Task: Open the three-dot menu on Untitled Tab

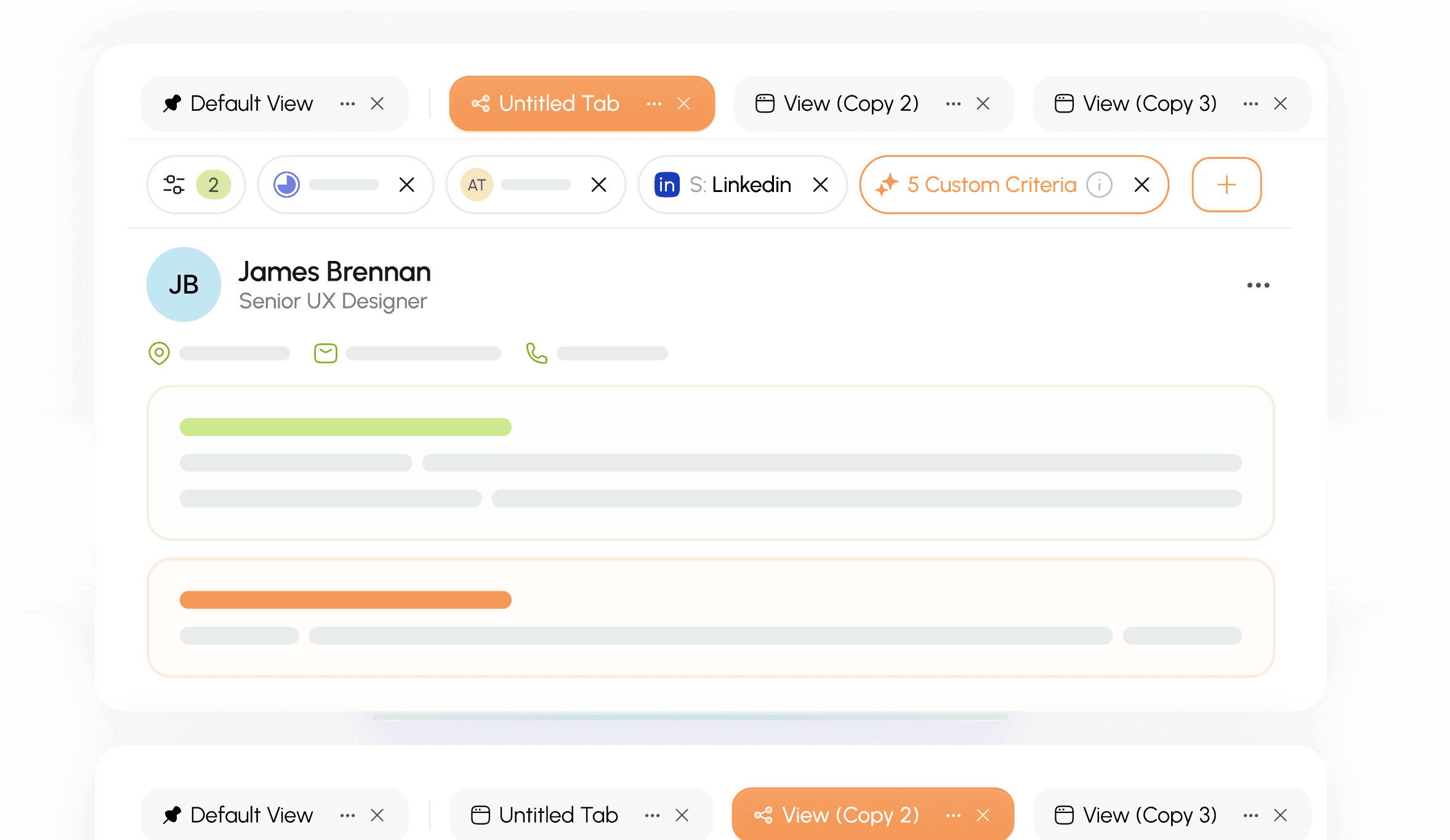Action: (654, 104)
